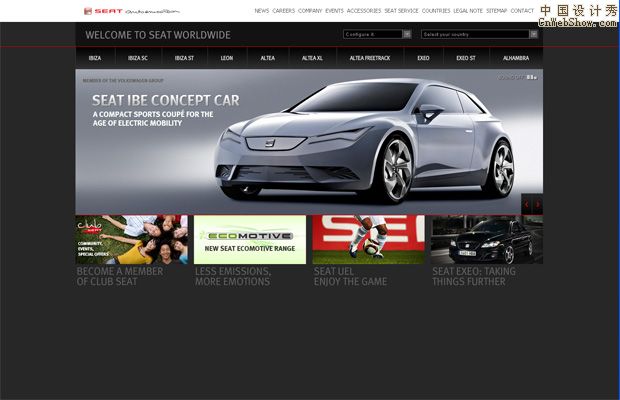Open the NEWS link in top navigation
Image resolution: width=620 pixels, height=400 pixels.
click(262, 11)
